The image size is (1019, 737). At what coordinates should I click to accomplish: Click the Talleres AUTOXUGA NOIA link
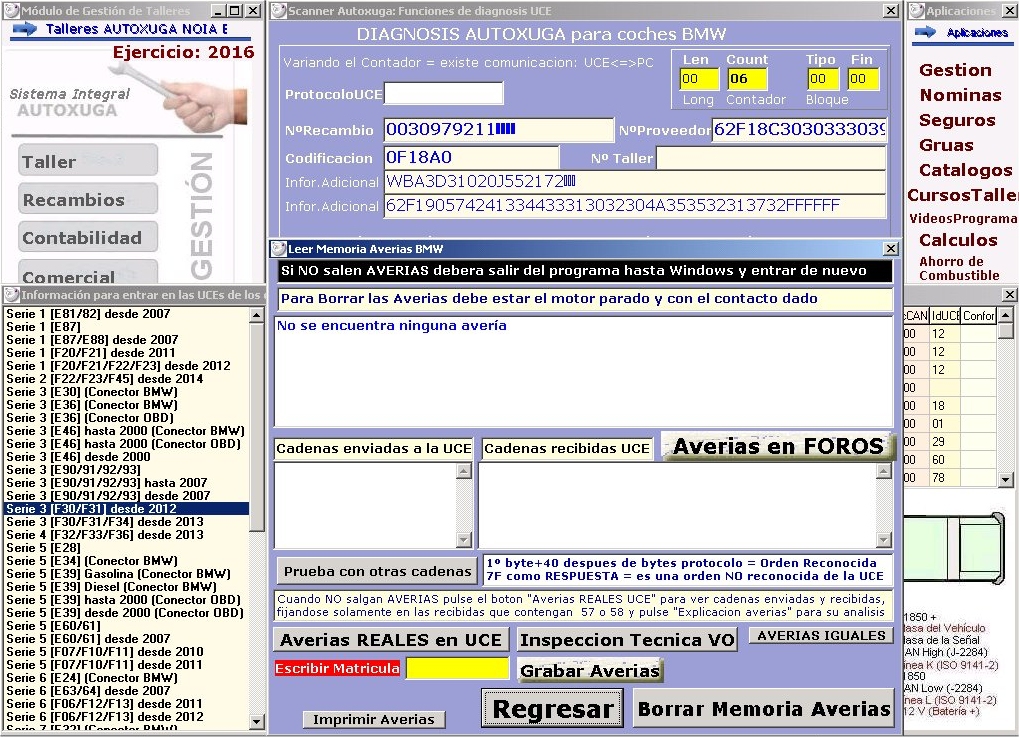[136, 29]
